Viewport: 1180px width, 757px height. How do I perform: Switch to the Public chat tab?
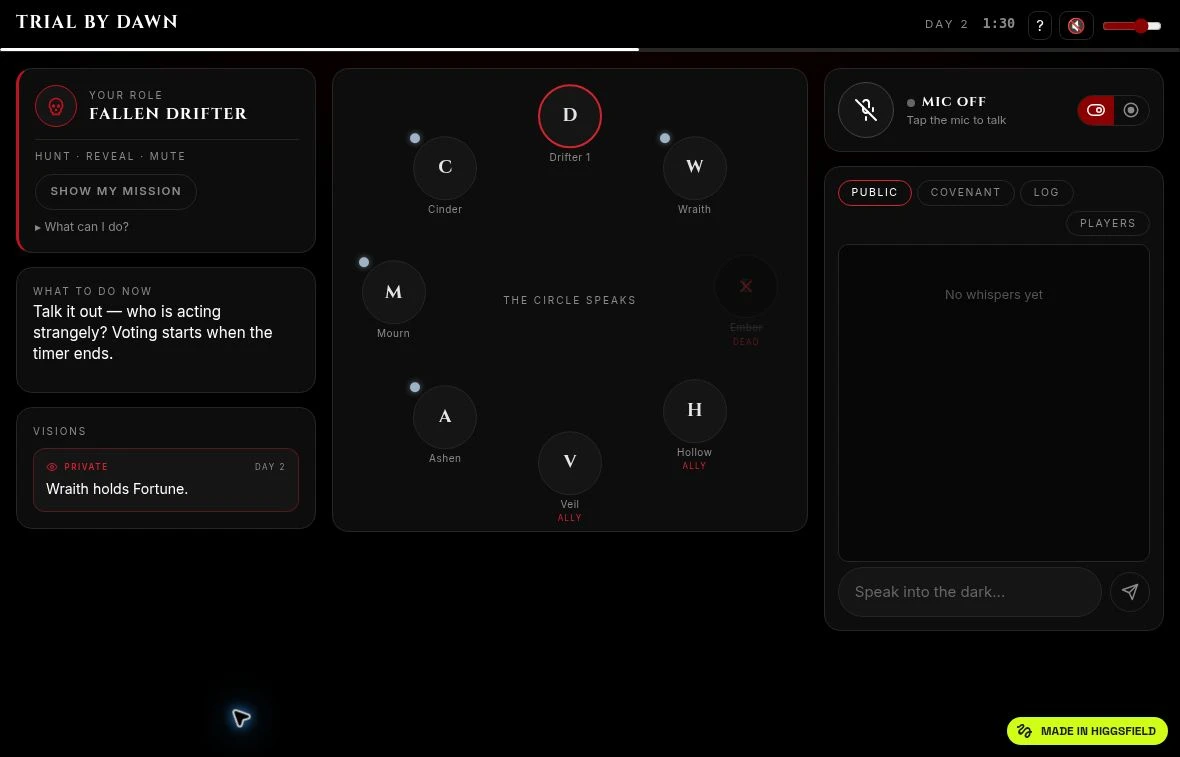tap(874, 193)
